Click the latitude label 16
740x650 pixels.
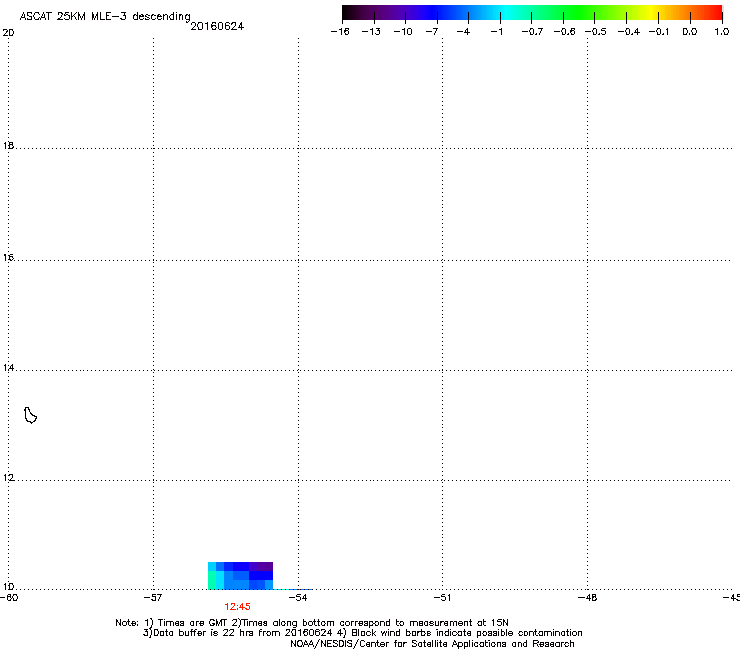tap(8, 257)
